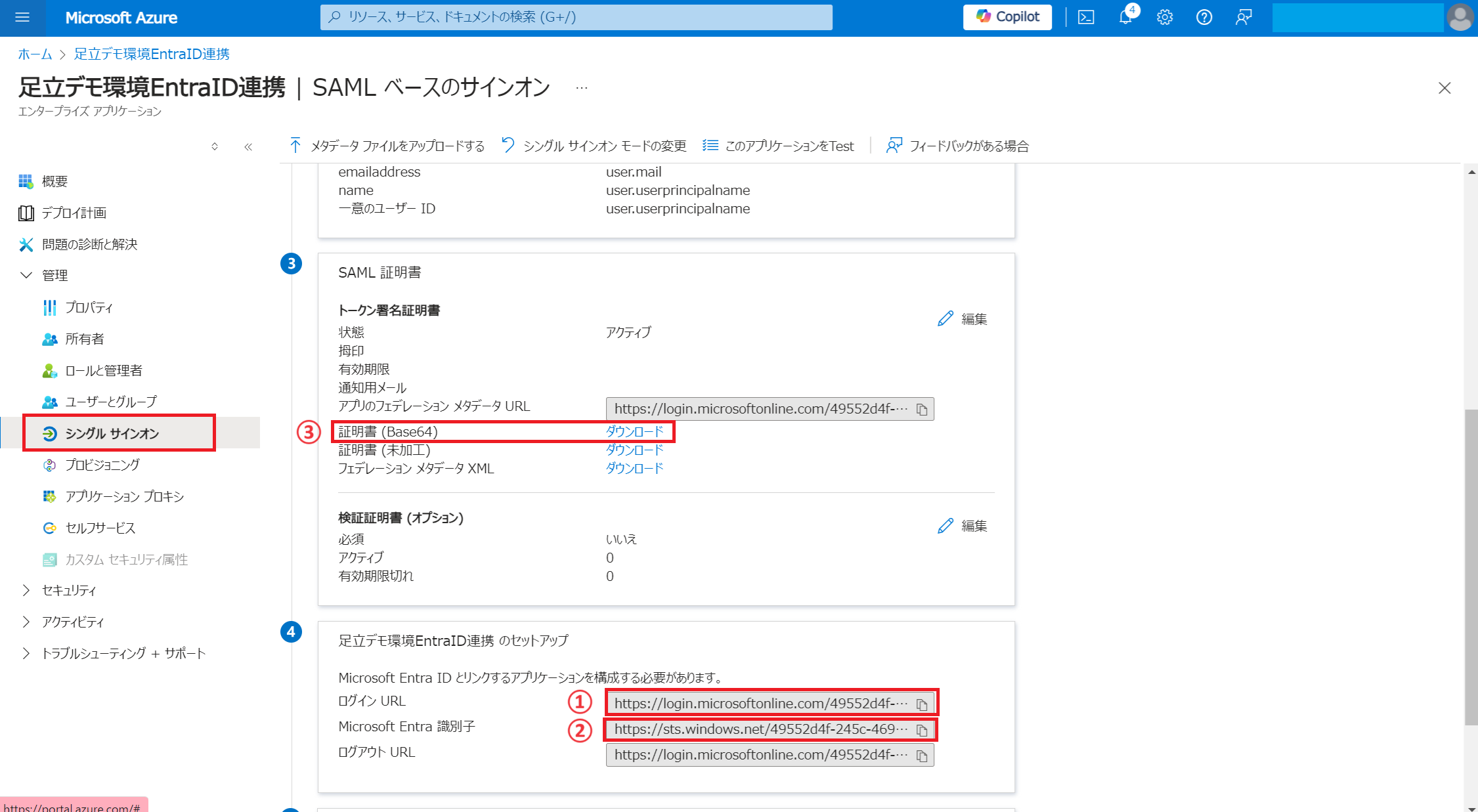Viewport: 1478px width, 812px height.
Task: Edit the トークン署名証明書 section
Action: (x=963, y=319)
